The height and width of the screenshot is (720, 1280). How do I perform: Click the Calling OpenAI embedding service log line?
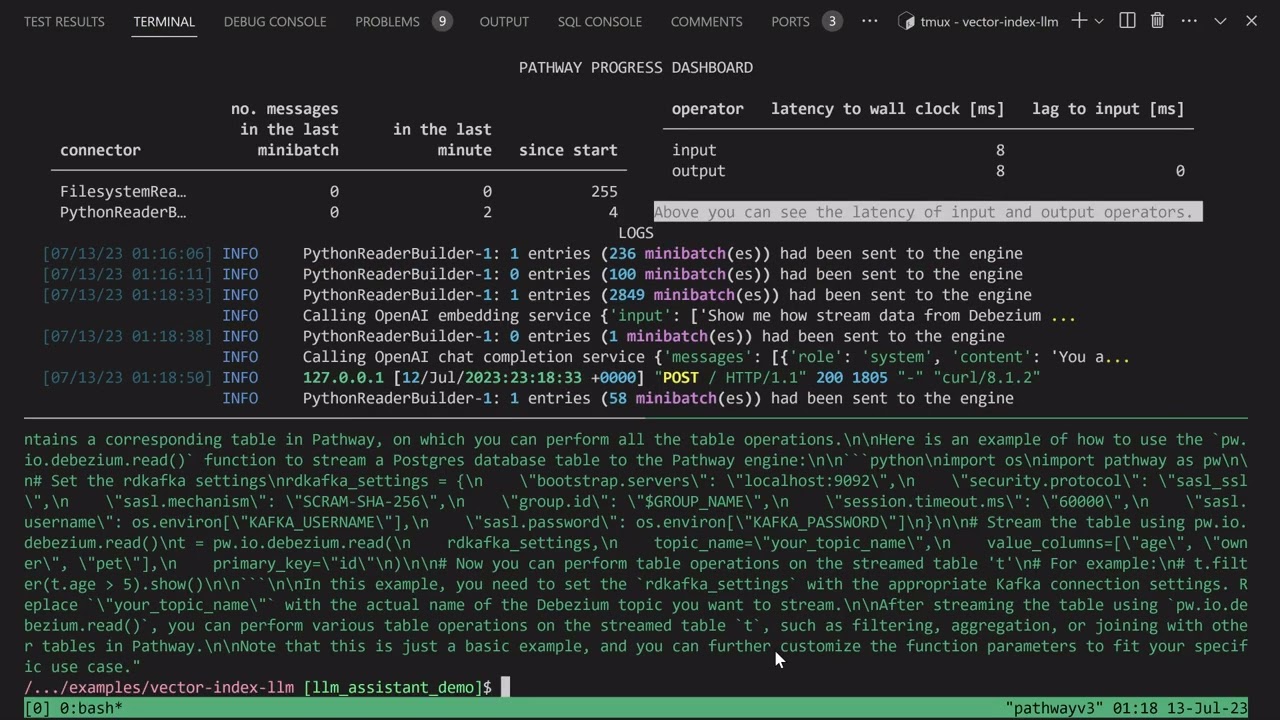pyautogui.click(x=689, y=316)
